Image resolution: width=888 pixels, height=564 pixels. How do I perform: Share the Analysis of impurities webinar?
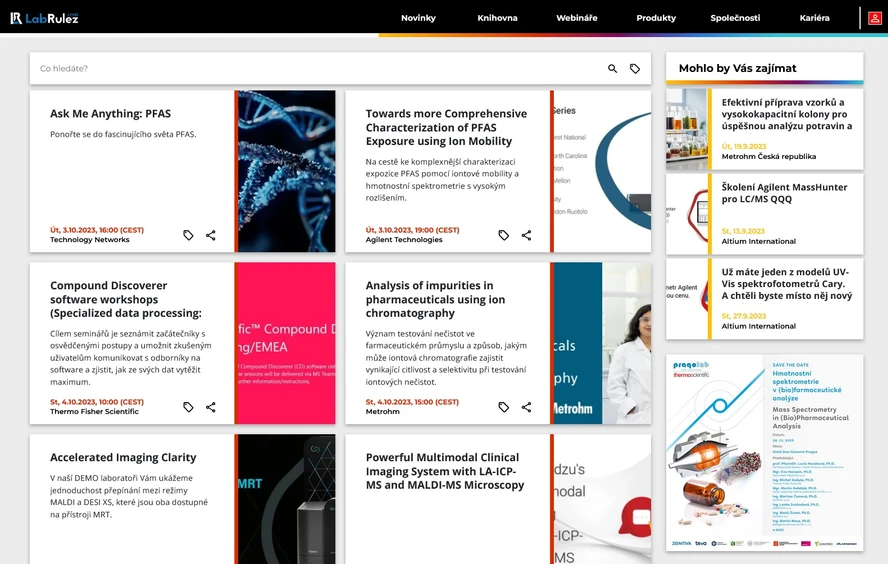pos(526,407)
